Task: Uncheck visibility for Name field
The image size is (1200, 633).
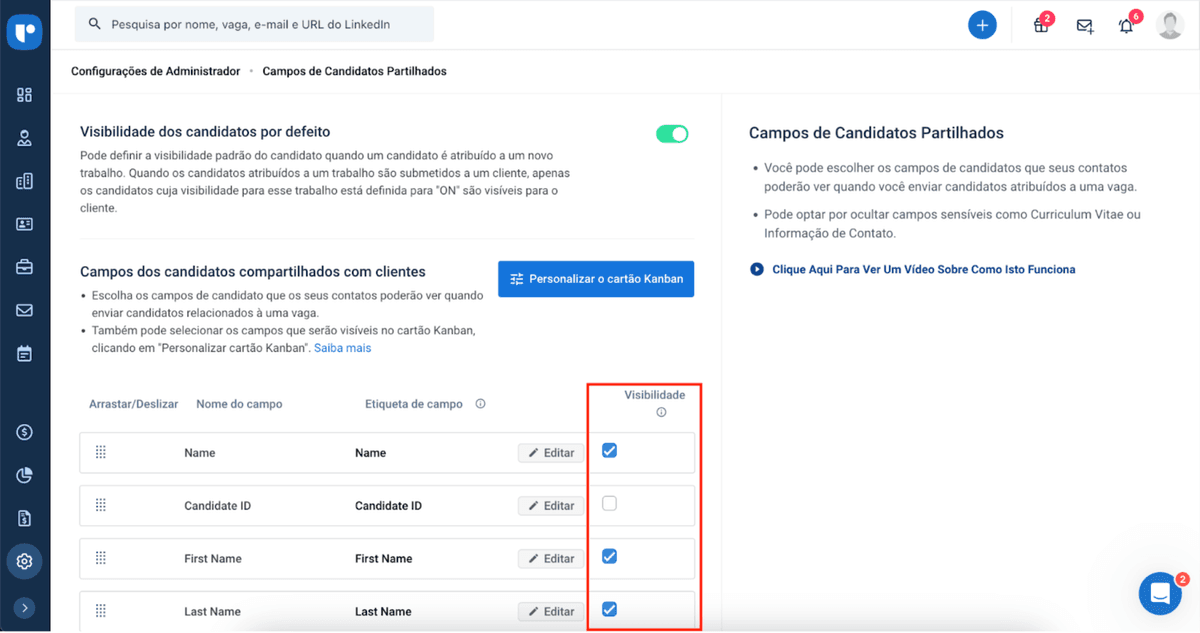Action: coord(609,452)
